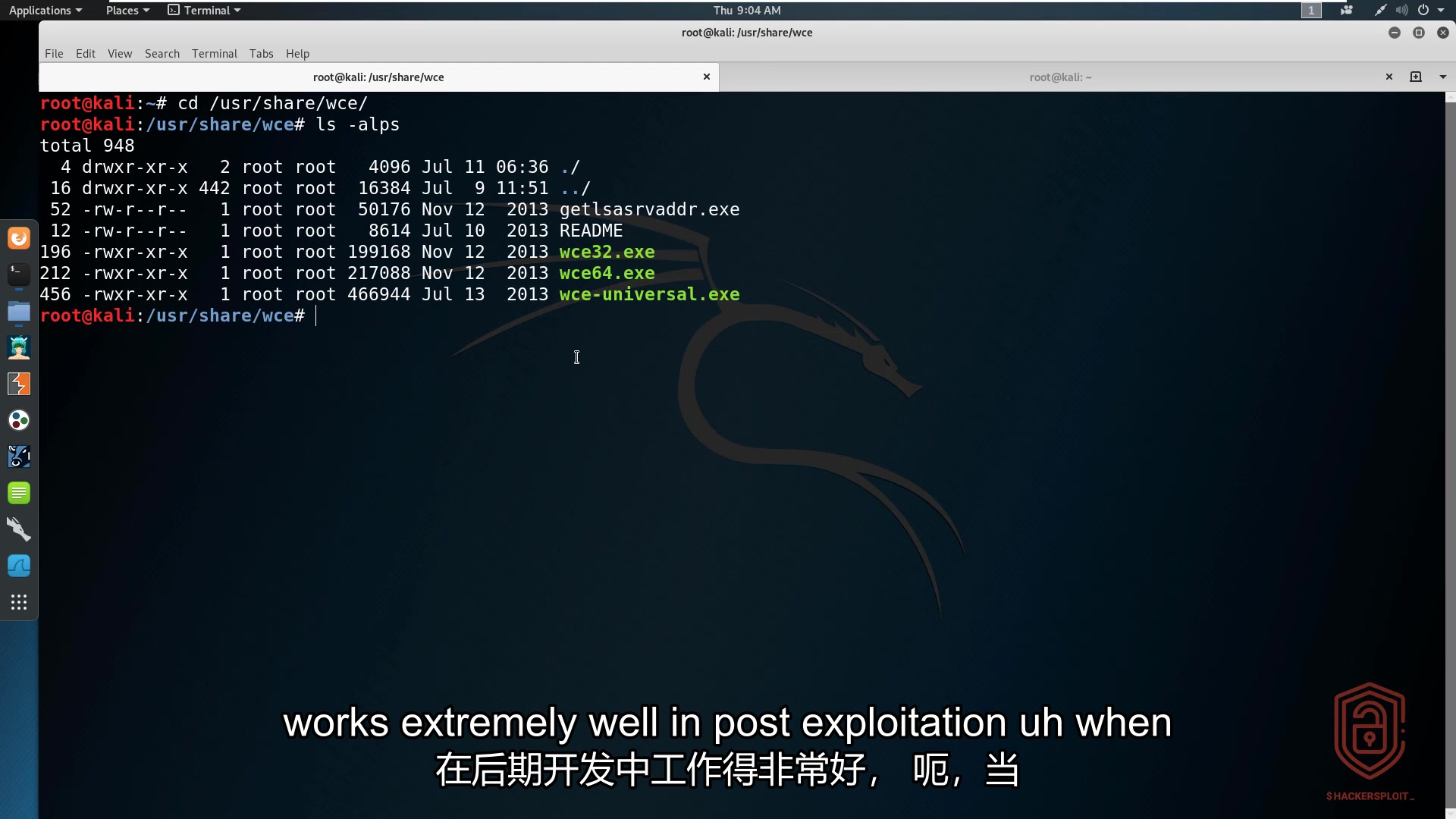Click the wce64.exe file name
Image resolution: width=1456 pixels, height=819 pixels.
pos(607,273)
